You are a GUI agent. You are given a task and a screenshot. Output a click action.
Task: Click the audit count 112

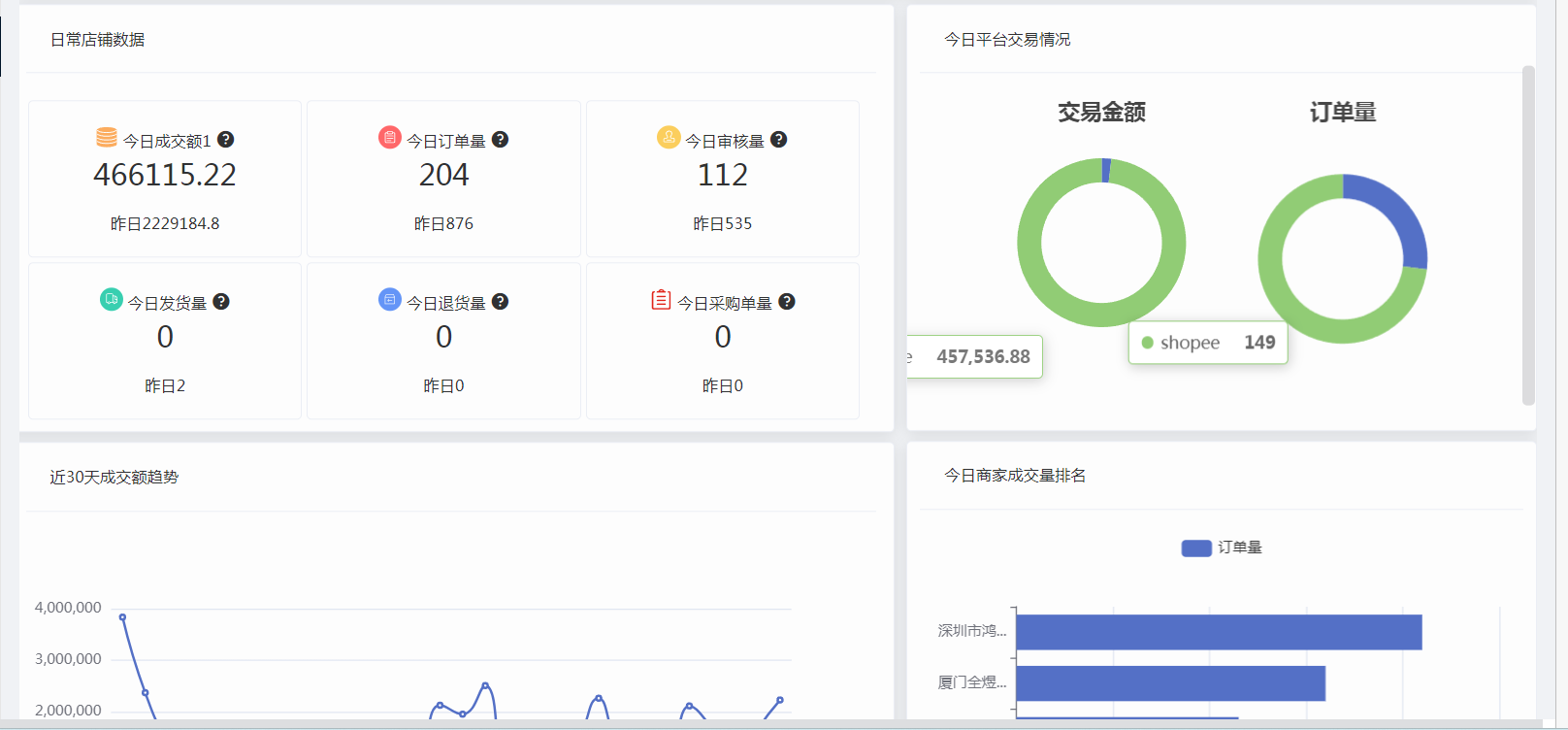(x=723, y=175)
